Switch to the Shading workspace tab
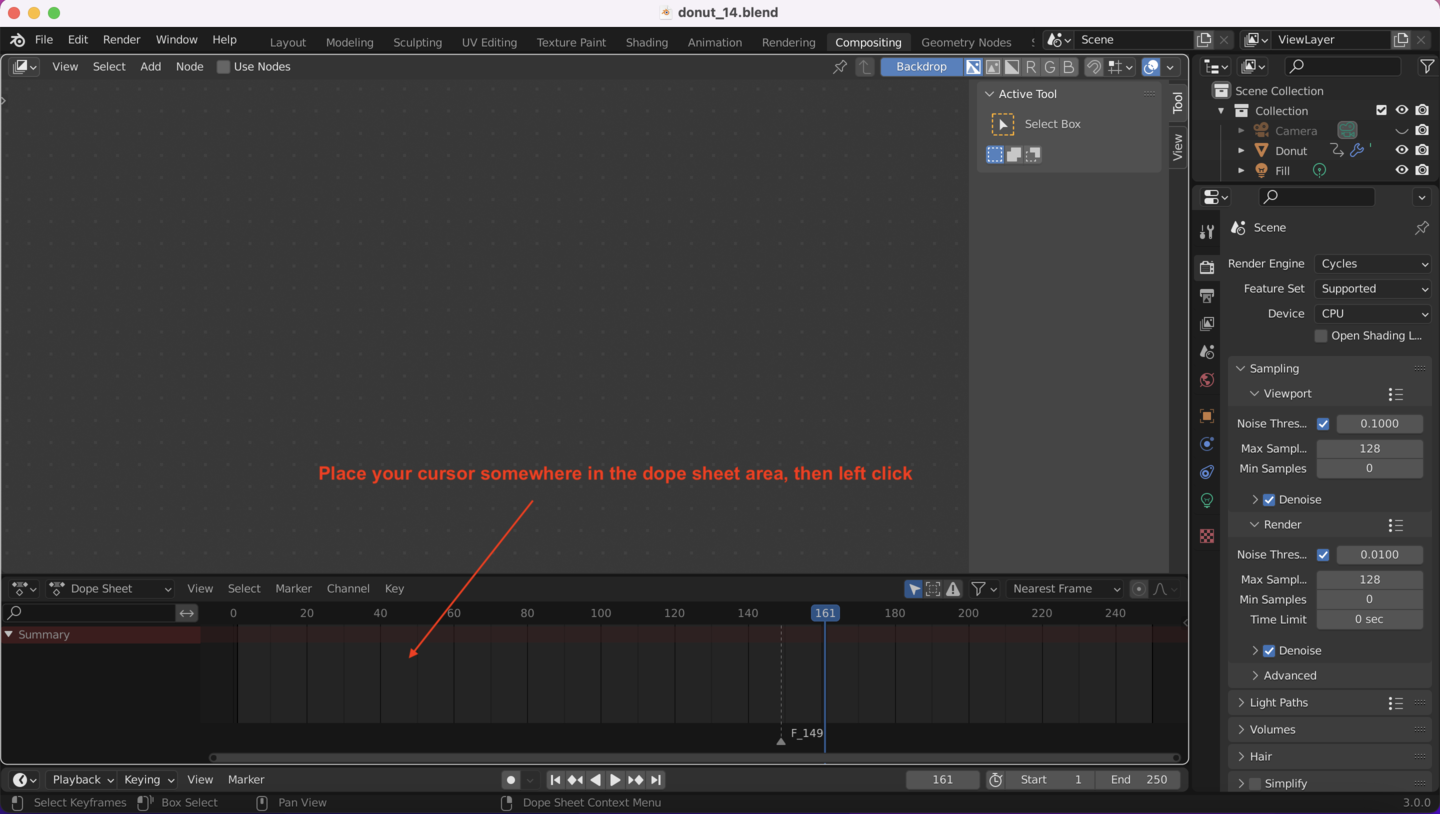The image size is (1440, 814). coord(646,42)
